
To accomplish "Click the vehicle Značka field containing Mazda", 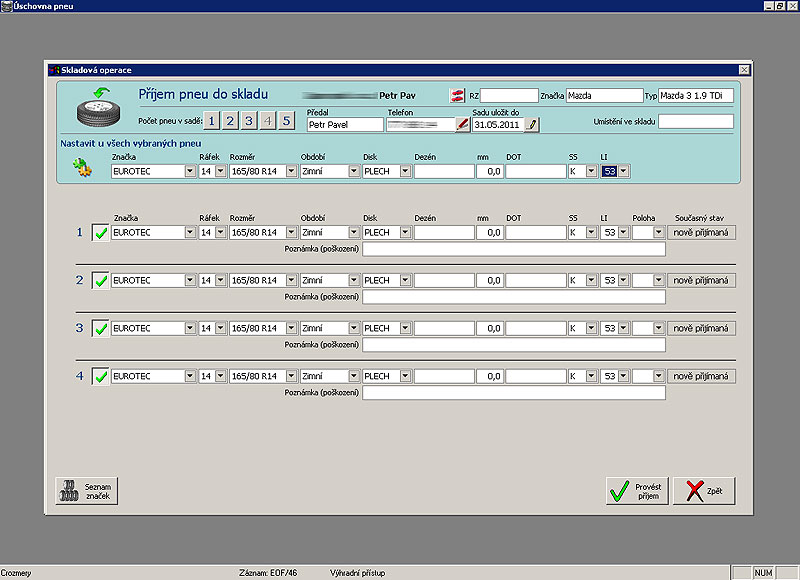I will (x=605, y=95).
